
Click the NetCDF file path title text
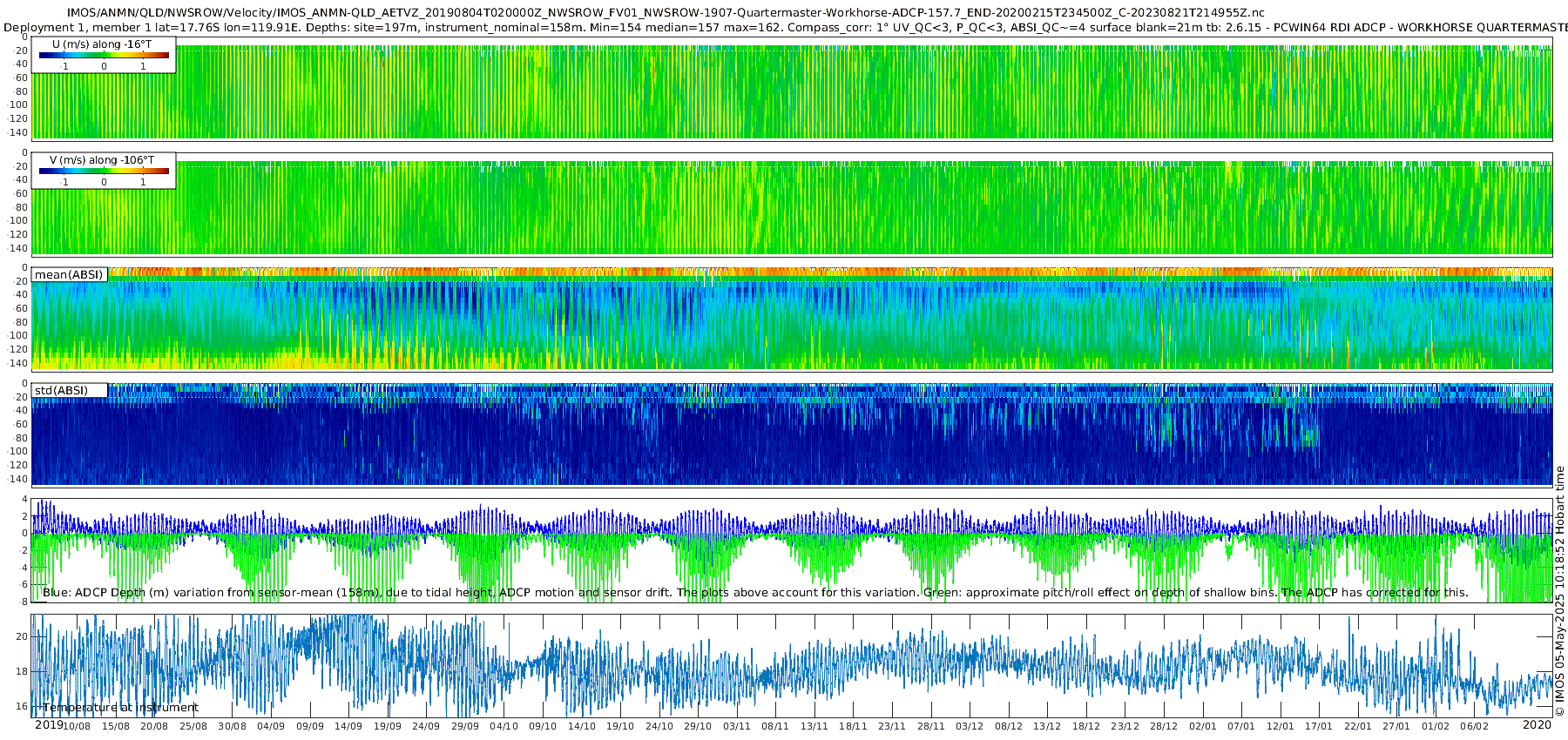coord(666,13)
